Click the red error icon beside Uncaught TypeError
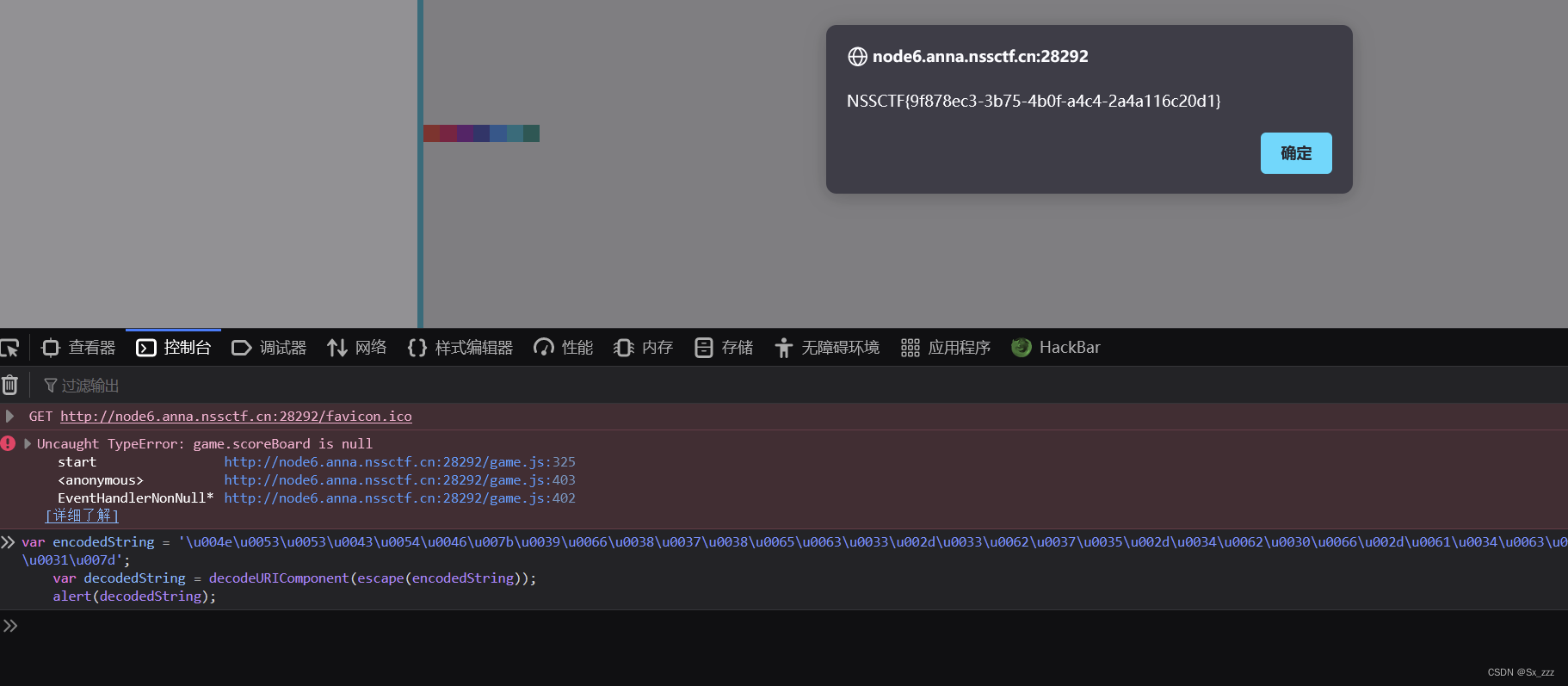The image size is (1568, 686). tap(9, 444)
